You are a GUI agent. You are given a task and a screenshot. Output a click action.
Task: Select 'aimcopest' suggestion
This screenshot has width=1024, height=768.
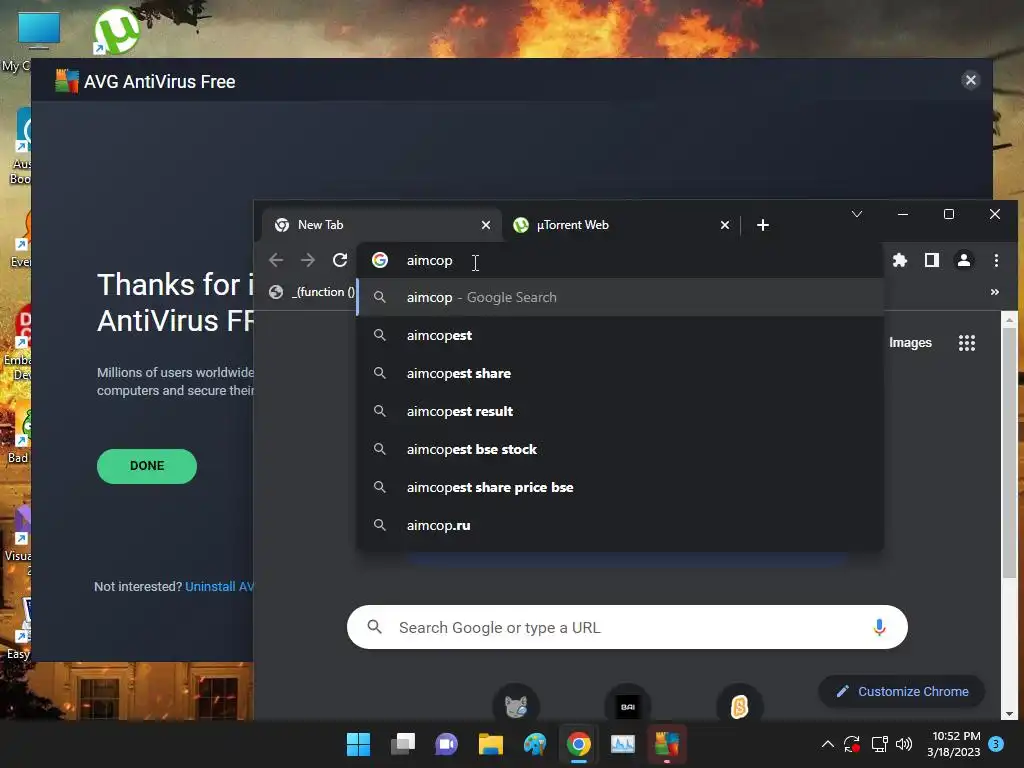pos(620,335)
